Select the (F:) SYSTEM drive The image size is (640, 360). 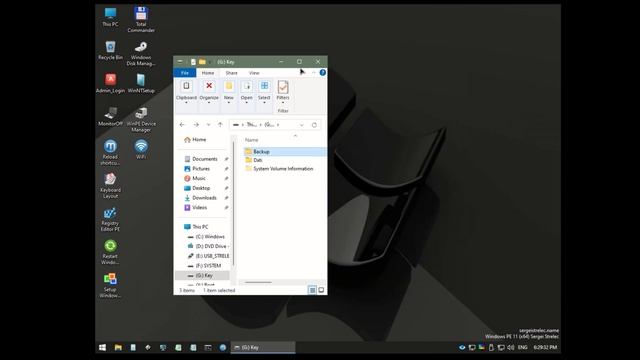pos(208,266)
